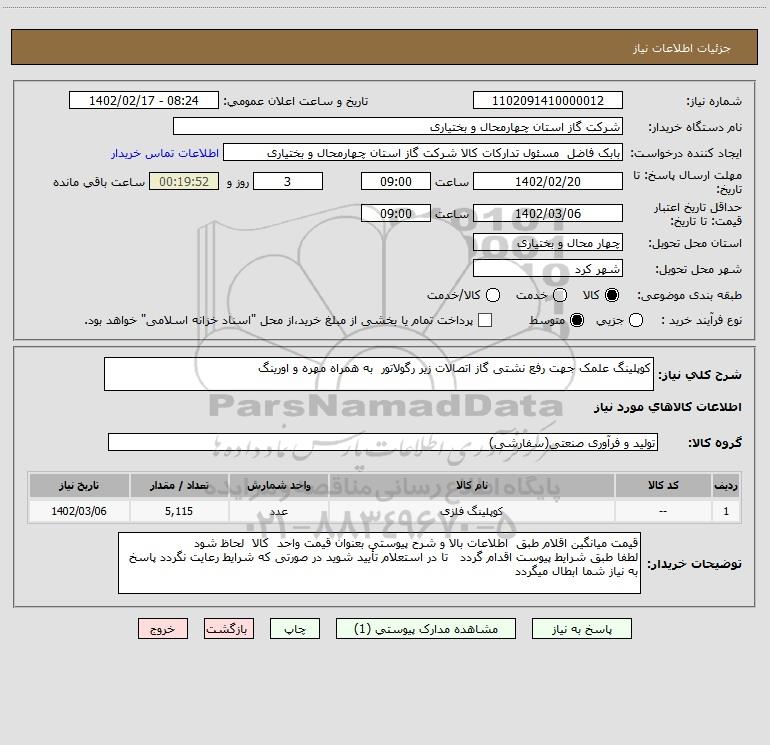770x745 pixels.
Task: Click row number cell 1
Action: click(726, 511)
